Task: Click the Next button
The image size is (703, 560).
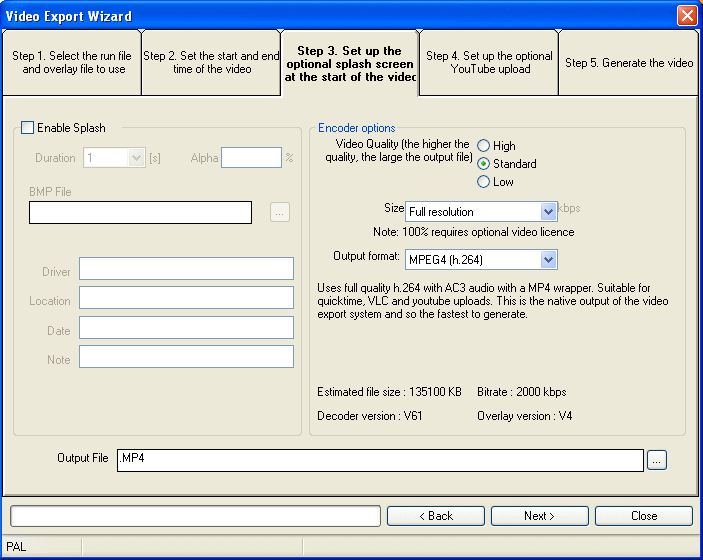Action: [x=539, y=516]
